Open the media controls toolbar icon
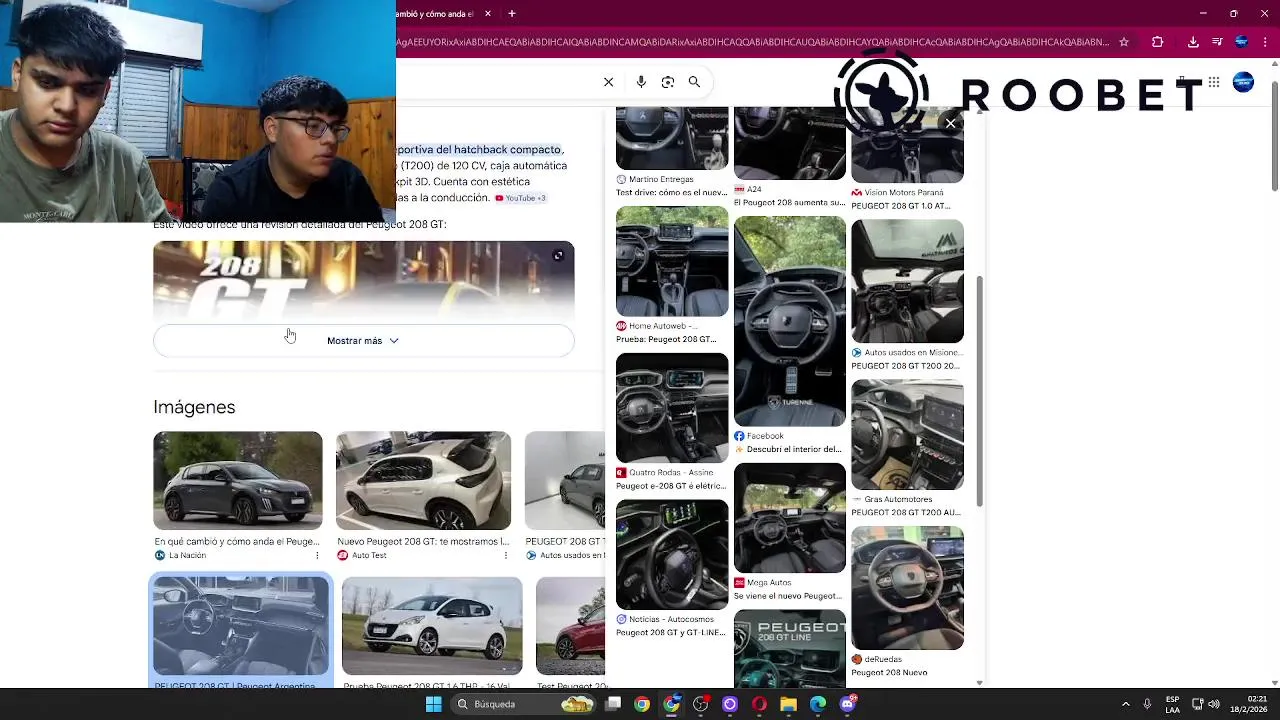Viewport: 1280px width, 720px height. tap(1217, 42)
